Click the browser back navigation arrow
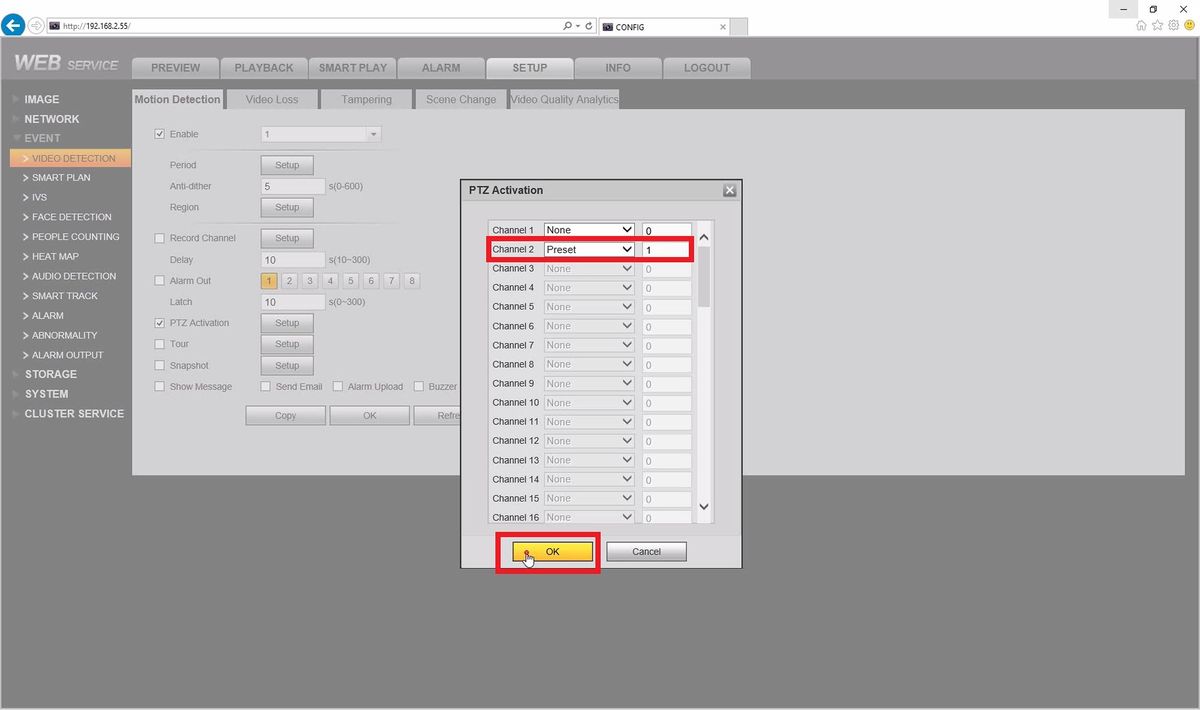This screenshot has width=1200, height=710. click(x=12, y=25)
